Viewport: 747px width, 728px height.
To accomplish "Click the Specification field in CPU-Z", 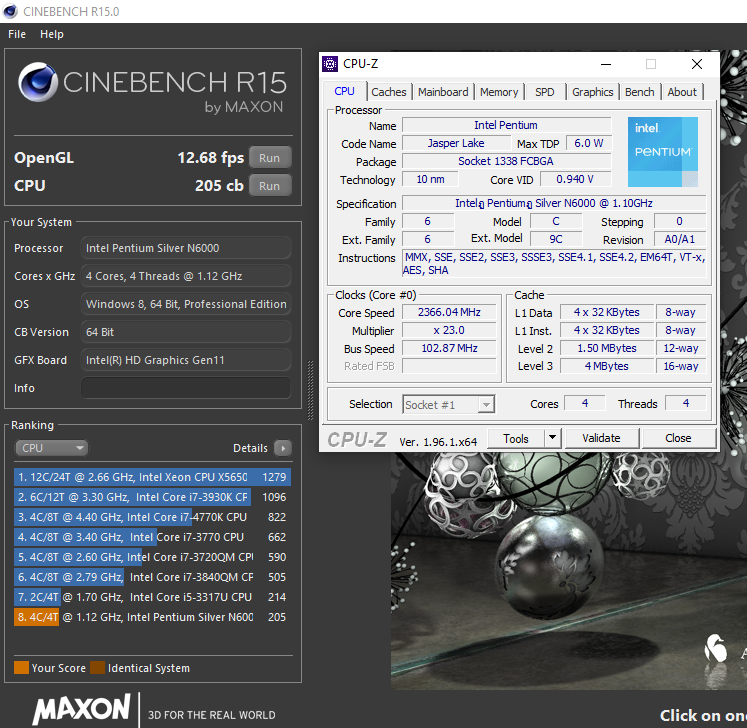I will (554, 203).
